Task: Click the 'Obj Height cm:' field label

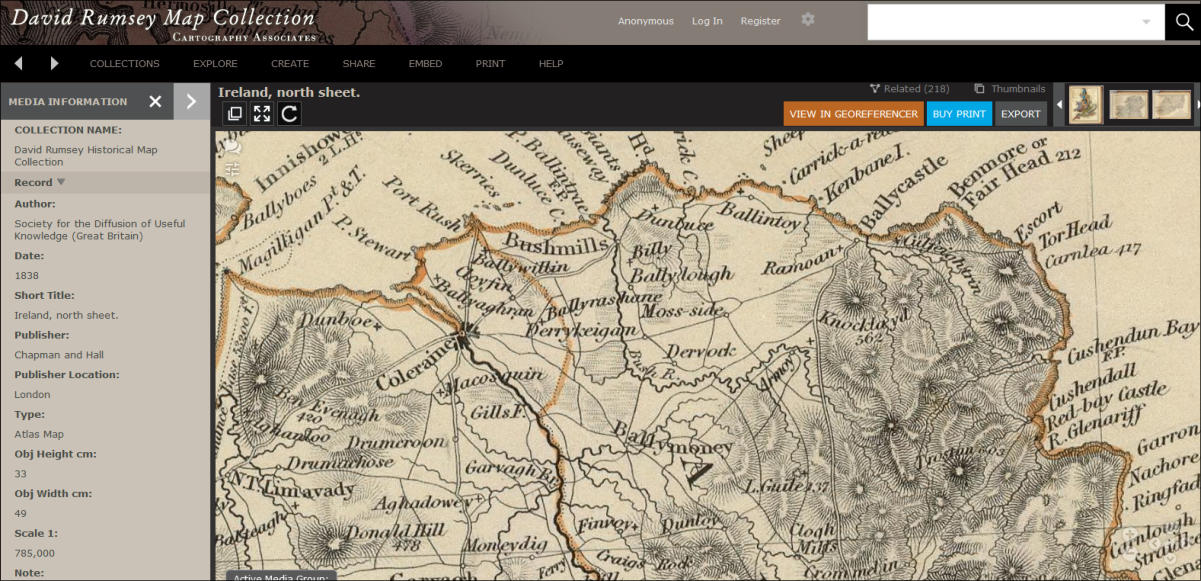Action: pyautogui.click(x=55, y=454)
